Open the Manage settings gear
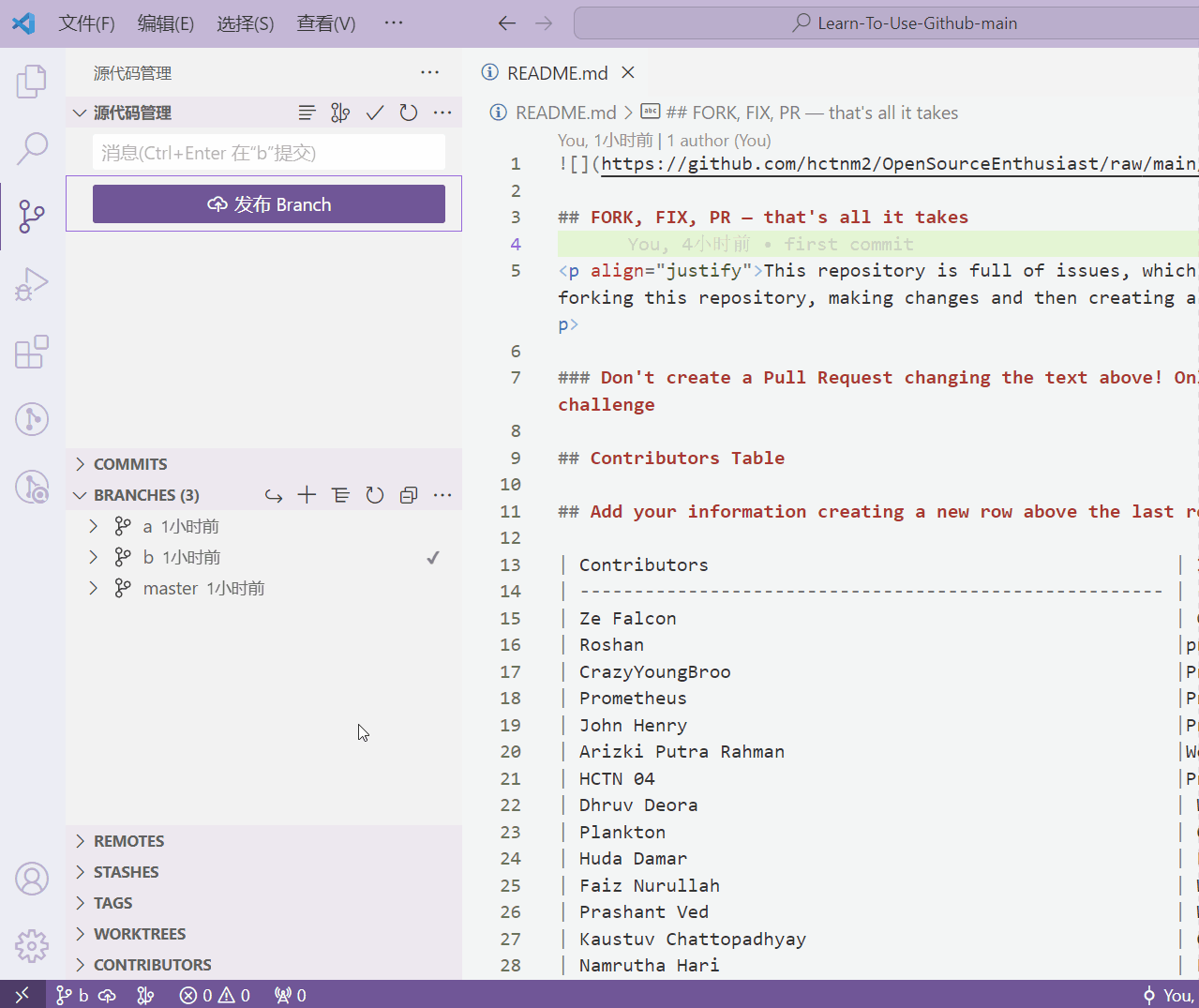 click(x=32, y=945)
